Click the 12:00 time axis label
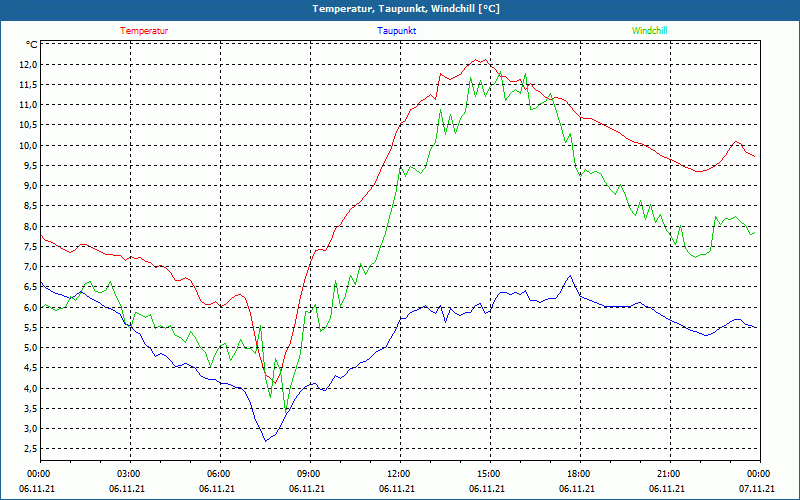Viewport: 800px width, 500px height. point(397,474)
